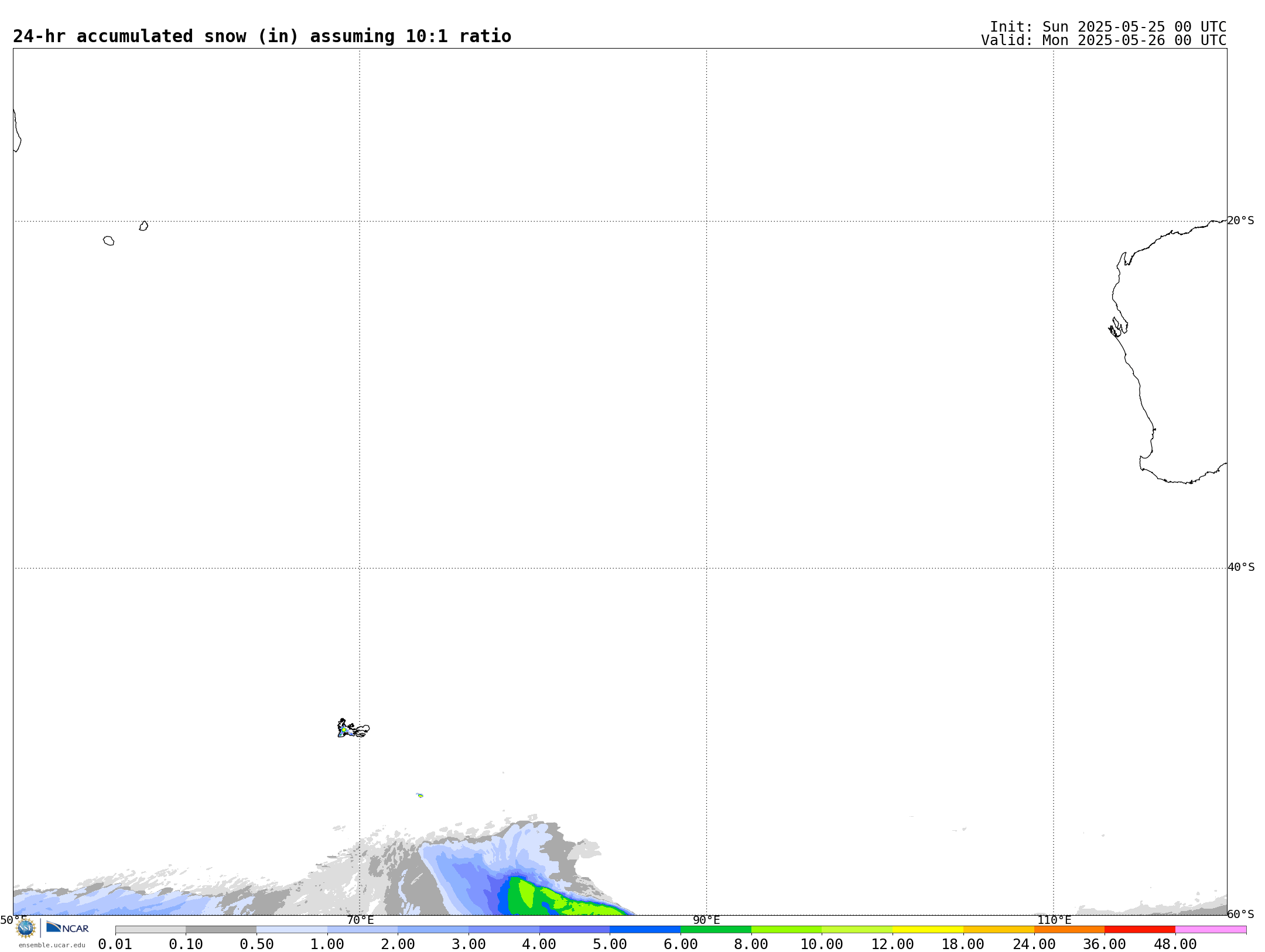Click the red 36.00 color swatch
1265x952 pixels.
point(1140,930)
